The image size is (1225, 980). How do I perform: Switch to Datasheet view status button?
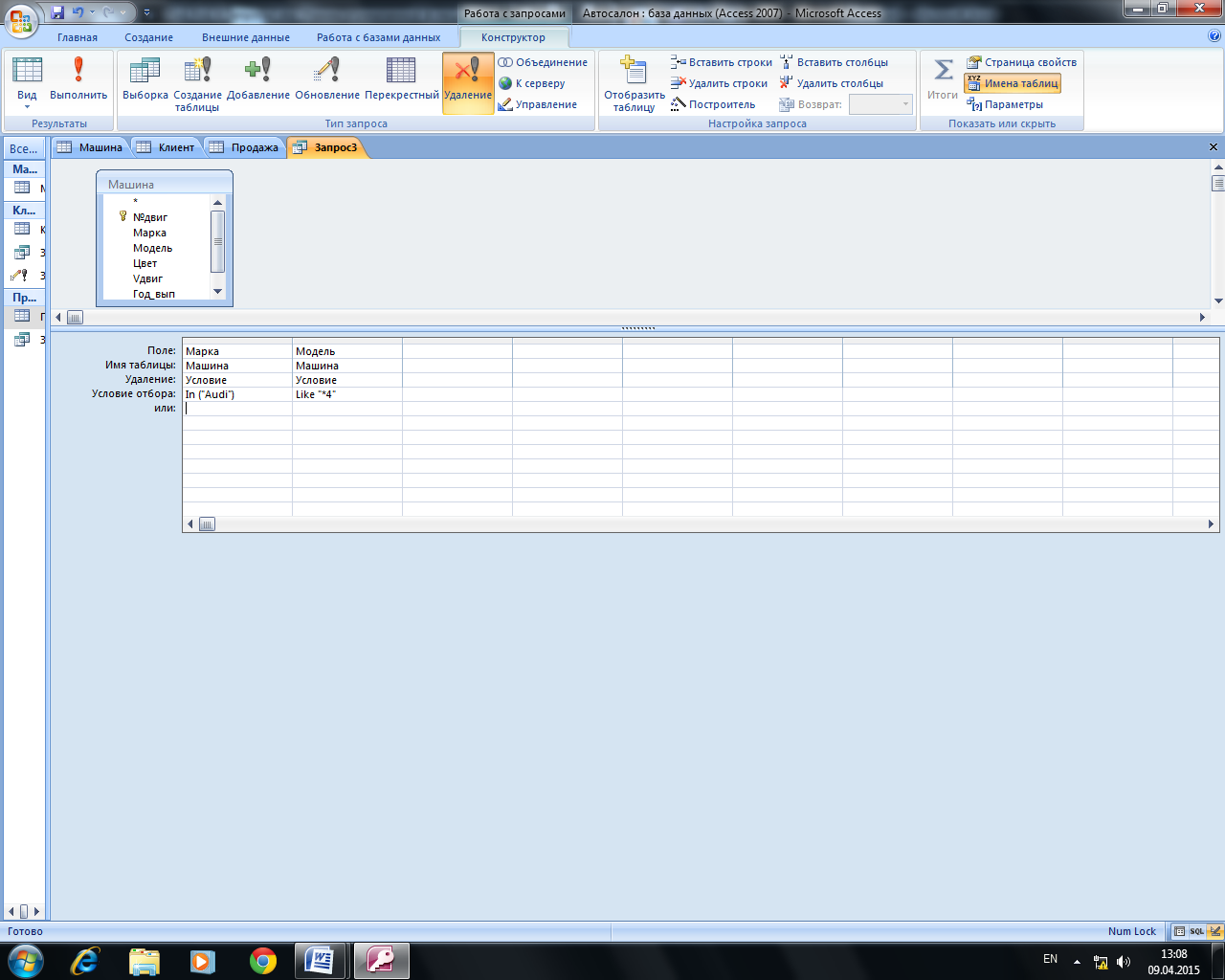click(1180, 931)
